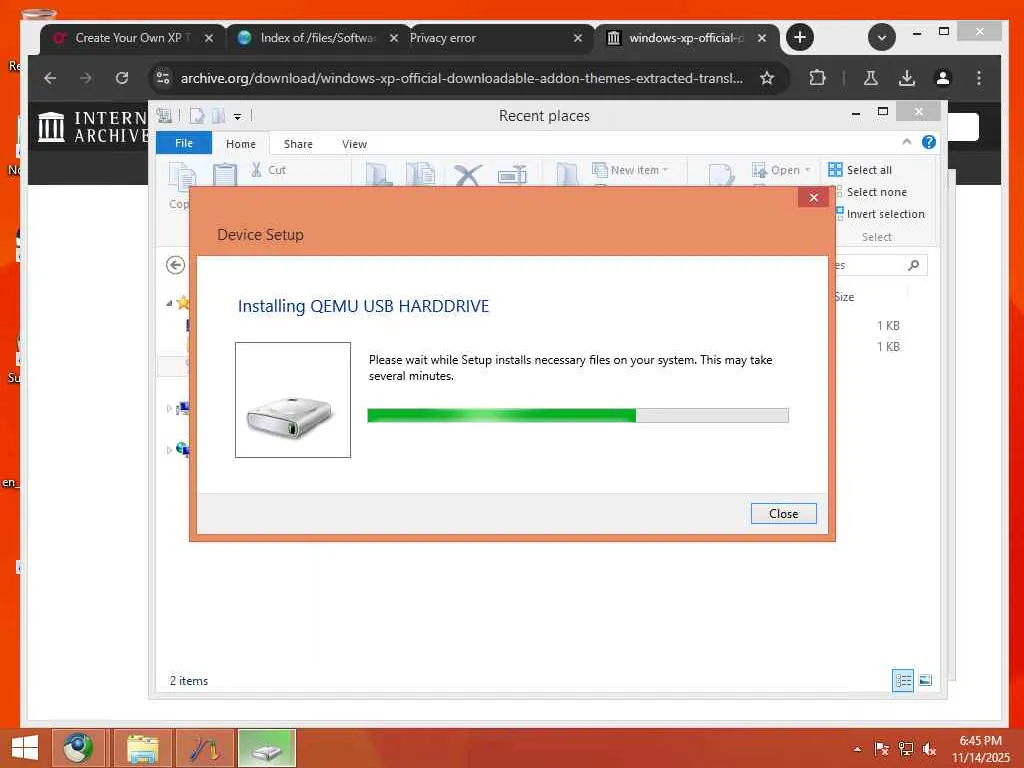
Task: Open Chrome downloads icon
Action: [x=906, y=78]
